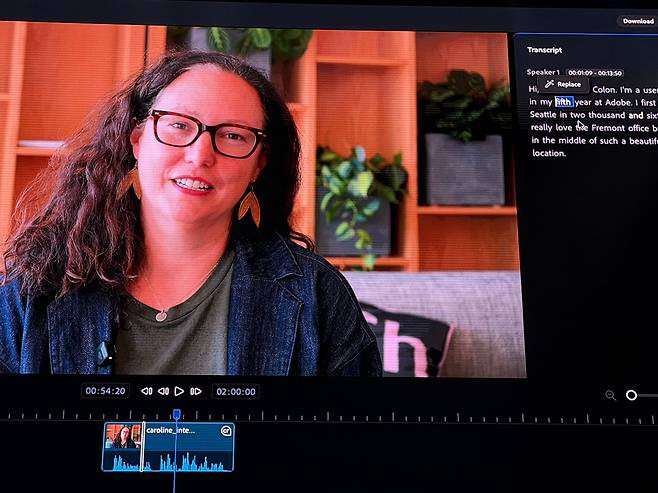Viewport: 658px width, 493px height.
Task: Click the blue playhead marker on ruler
Action: (176, 413)
